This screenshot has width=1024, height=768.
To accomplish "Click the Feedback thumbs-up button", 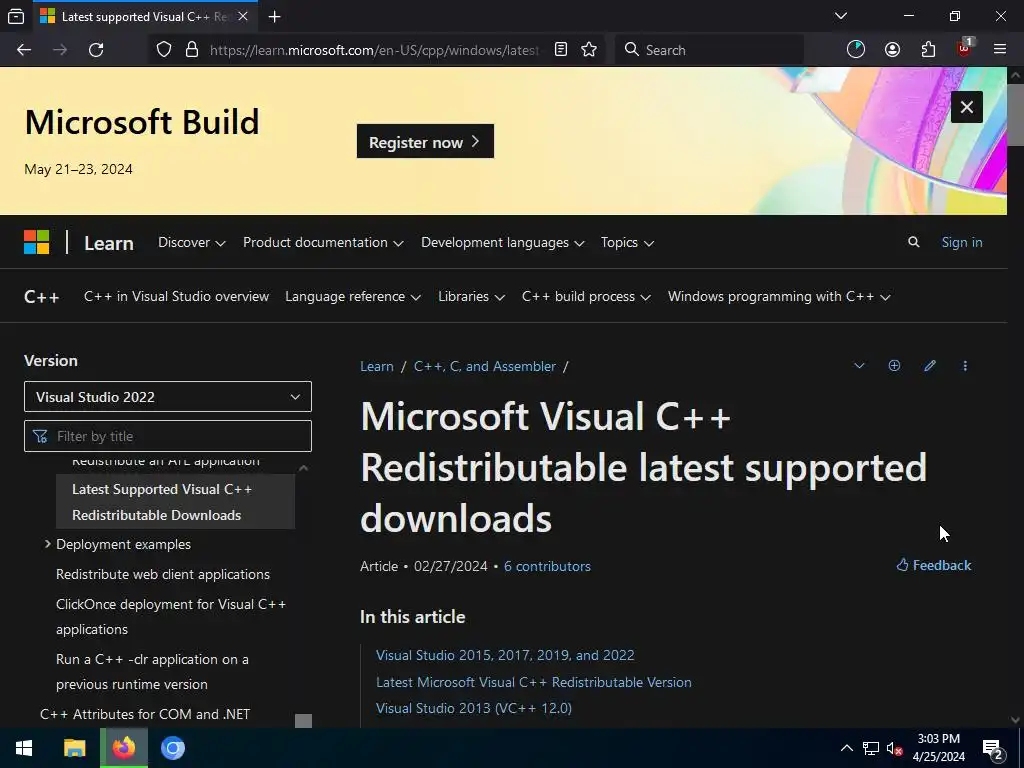I will click(x=933, y=565).
